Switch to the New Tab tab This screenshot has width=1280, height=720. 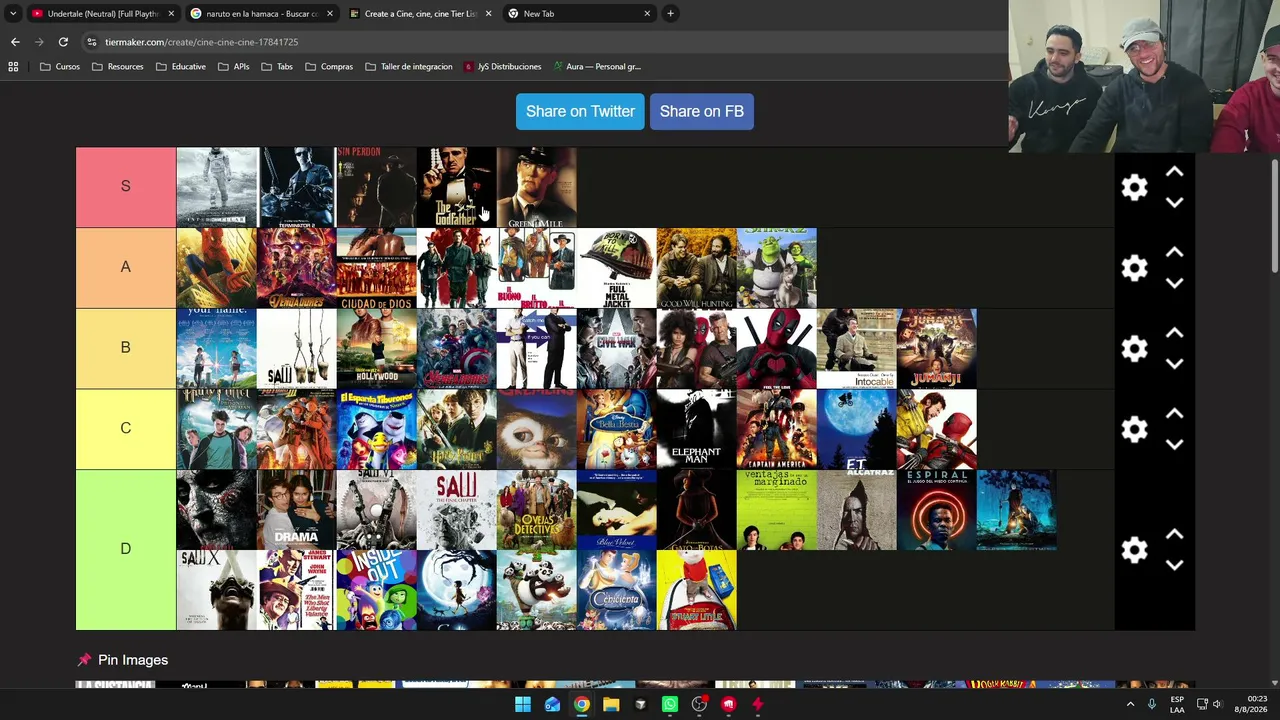click(579, 14)
